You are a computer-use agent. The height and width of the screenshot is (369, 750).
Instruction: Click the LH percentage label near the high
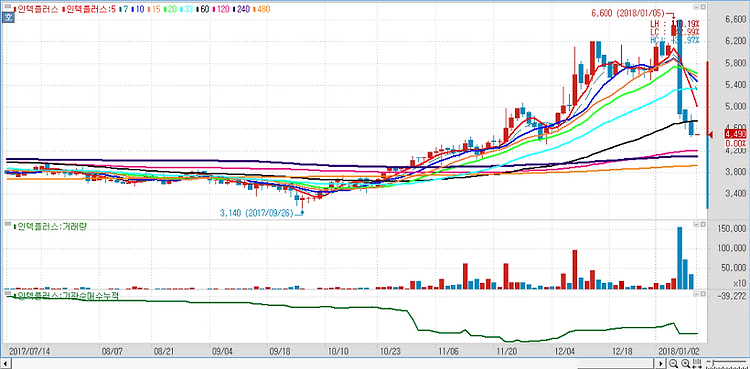(x=674, y=23)
